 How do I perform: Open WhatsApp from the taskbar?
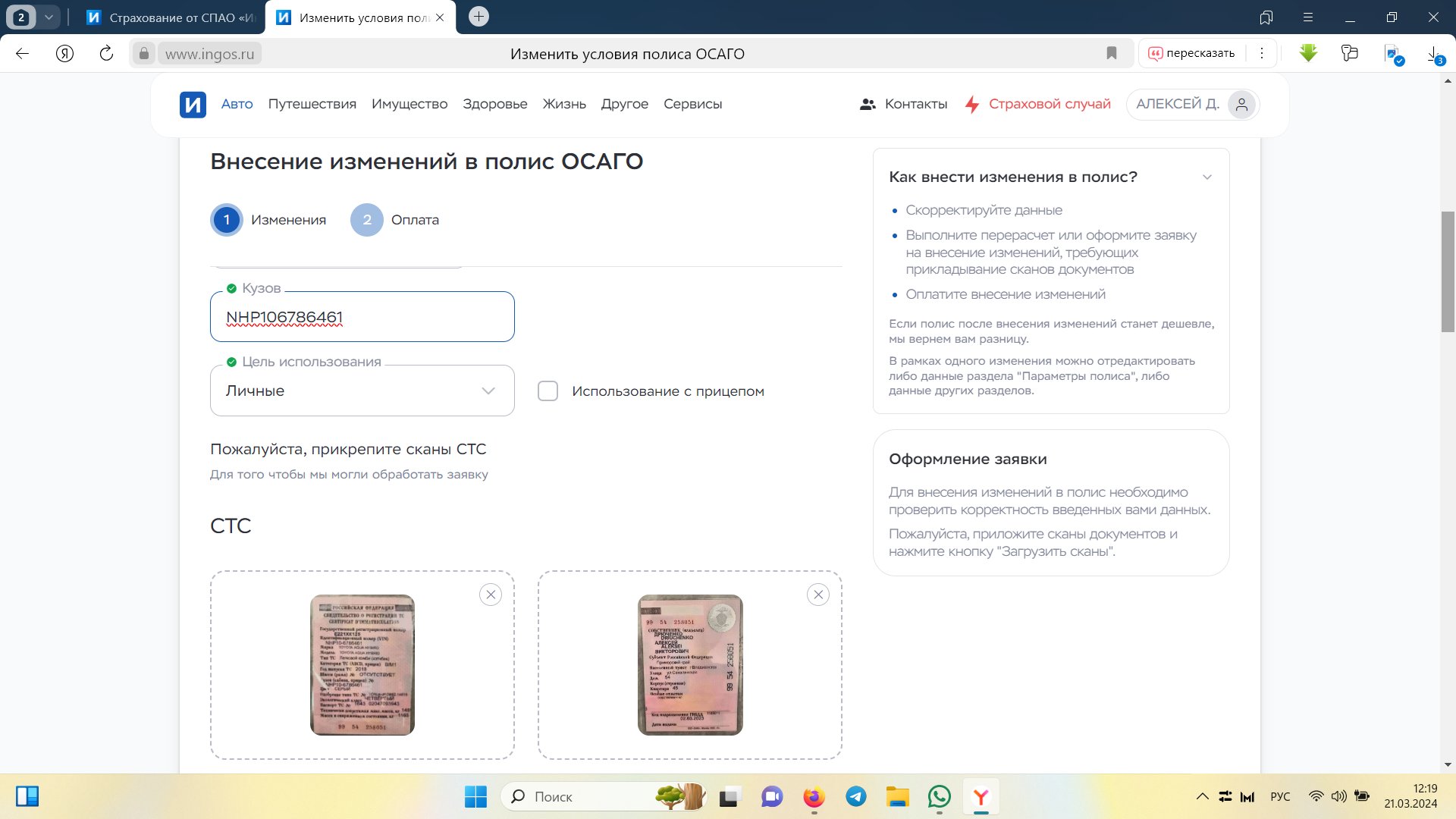pos(939,797)
